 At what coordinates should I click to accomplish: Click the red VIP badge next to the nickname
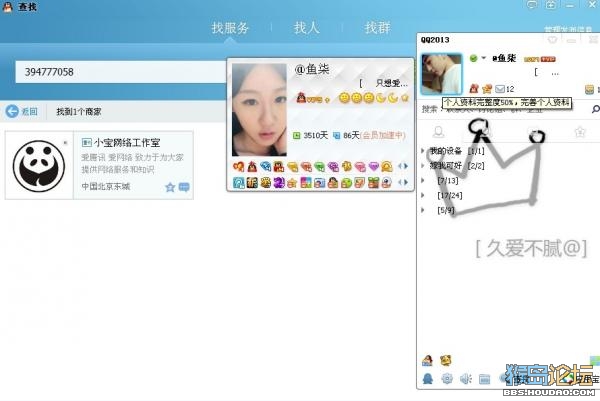pos(548,59)
